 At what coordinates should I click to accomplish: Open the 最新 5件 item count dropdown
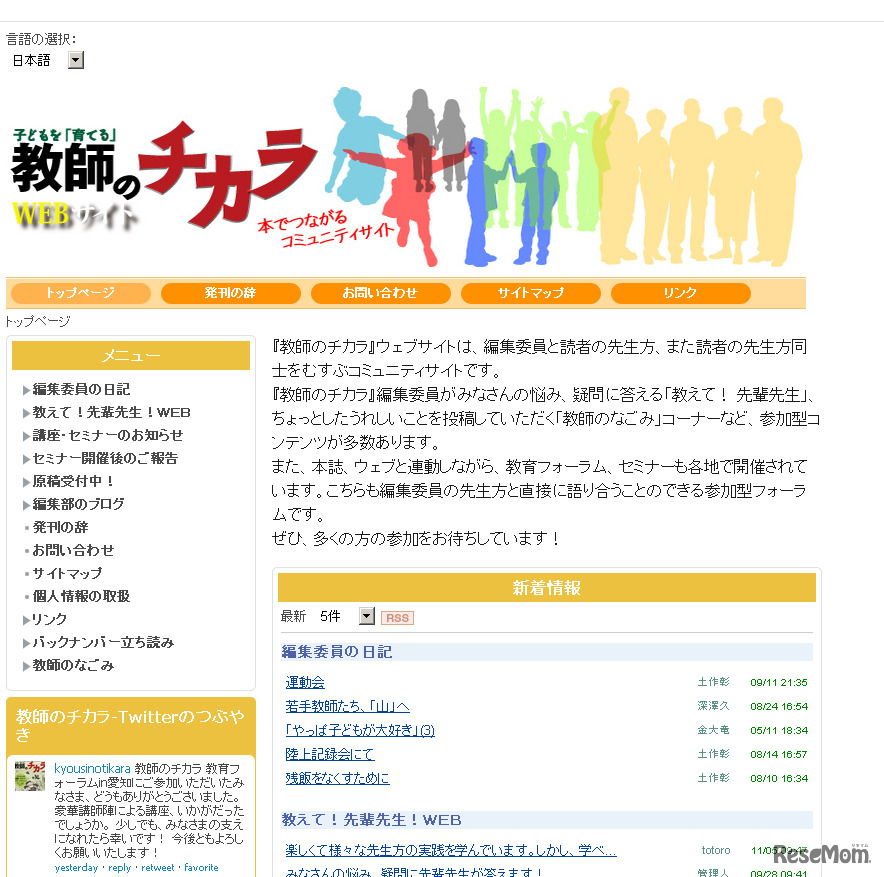pyautogui.click(x=364, y=618)
